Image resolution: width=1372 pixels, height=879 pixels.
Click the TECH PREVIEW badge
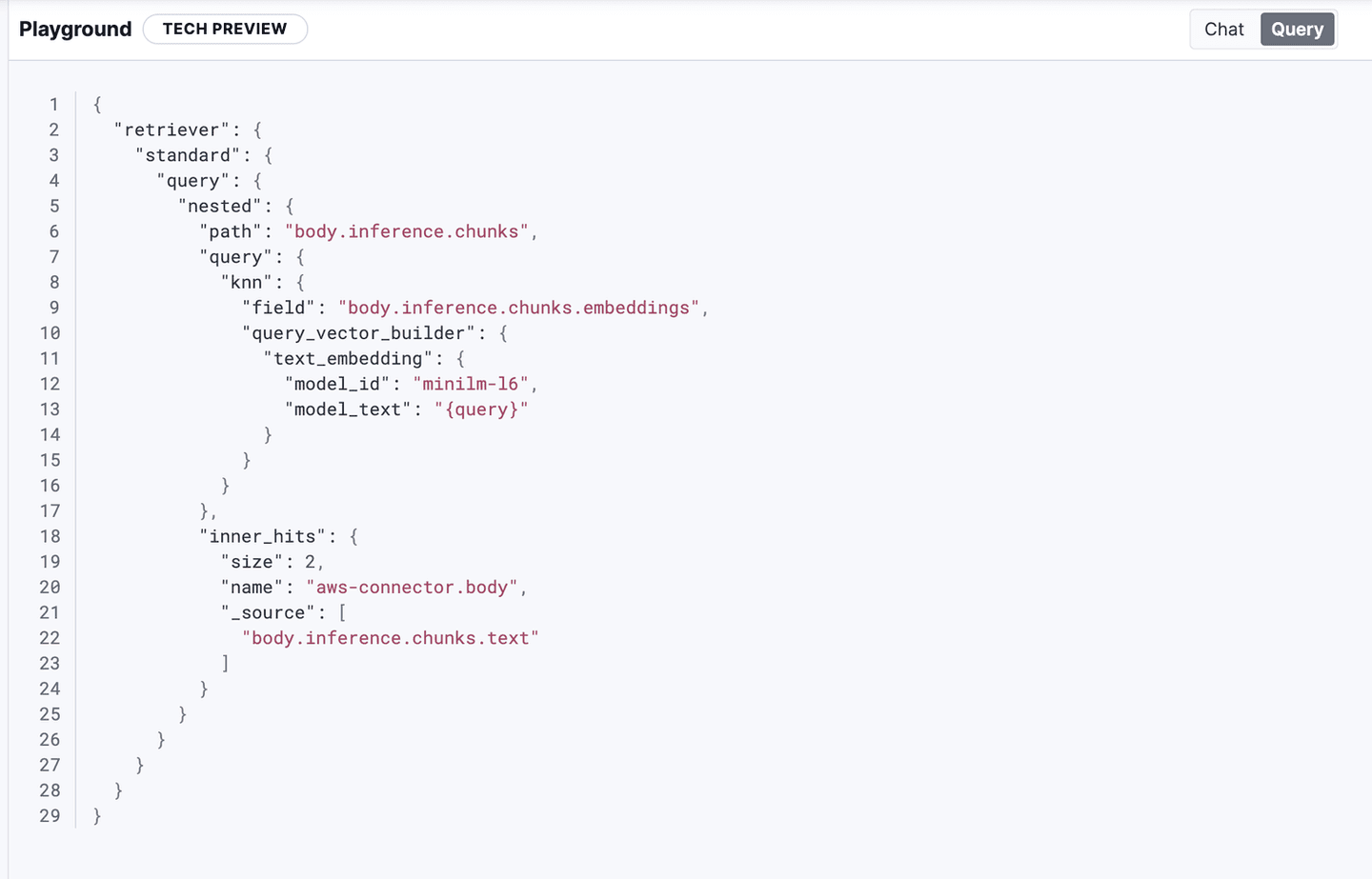225,29
